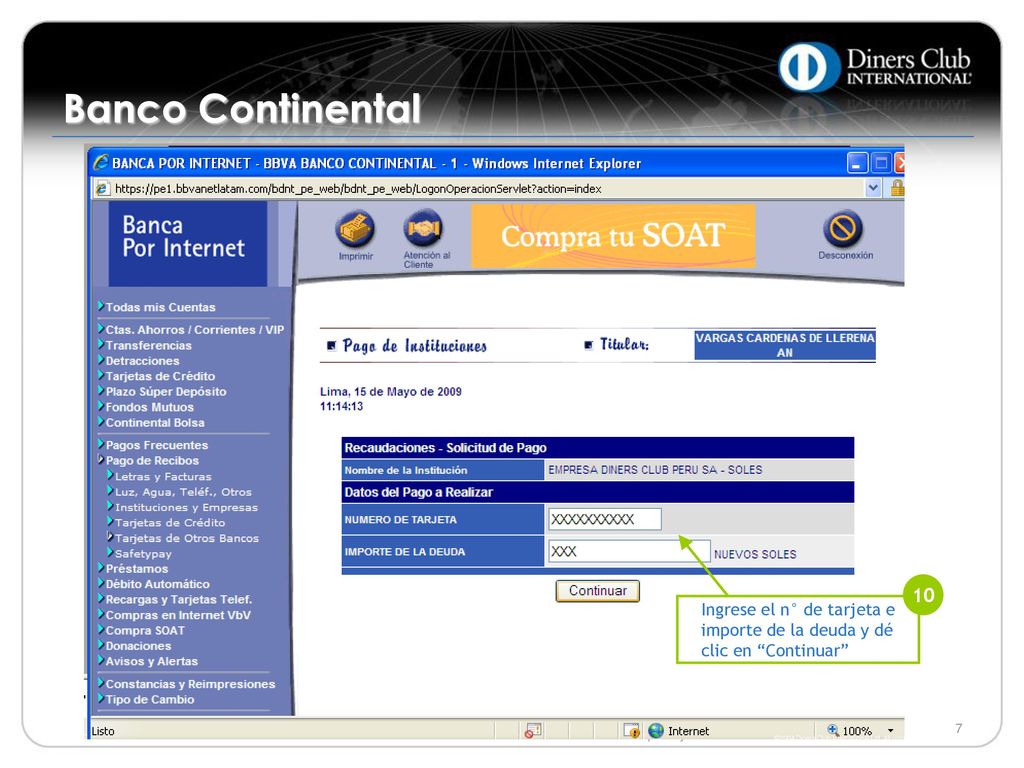
Task: Minimize the Internet Explorer window
Action: (857, 163)
